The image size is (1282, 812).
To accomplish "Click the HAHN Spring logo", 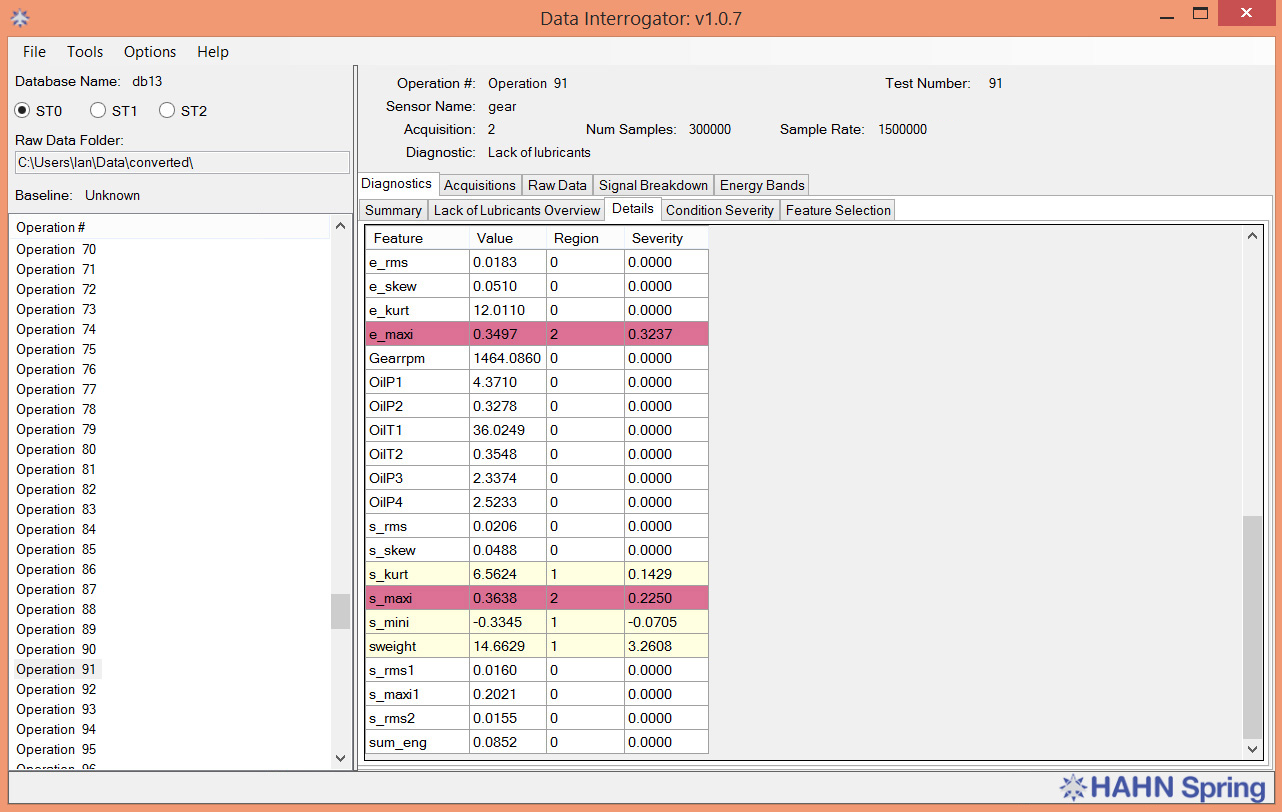I will 1162,787.
